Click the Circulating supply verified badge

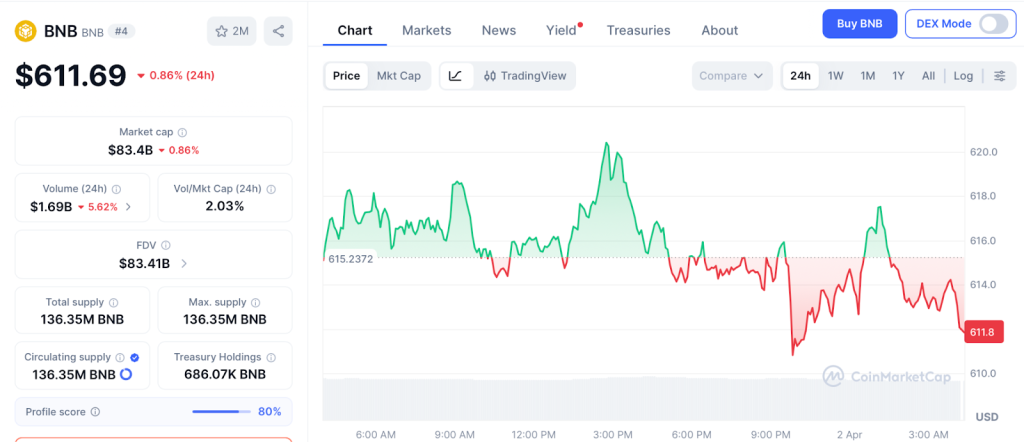point(135,357)
